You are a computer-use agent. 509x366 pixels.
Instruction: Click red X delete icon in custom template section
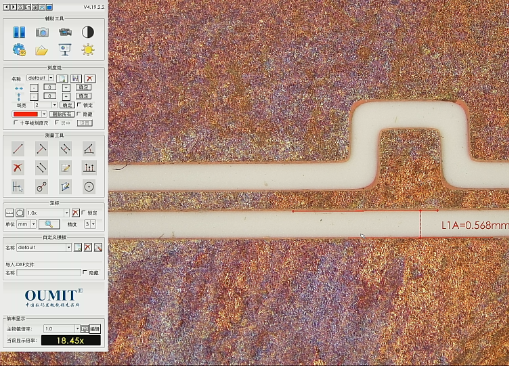(88, 248)
